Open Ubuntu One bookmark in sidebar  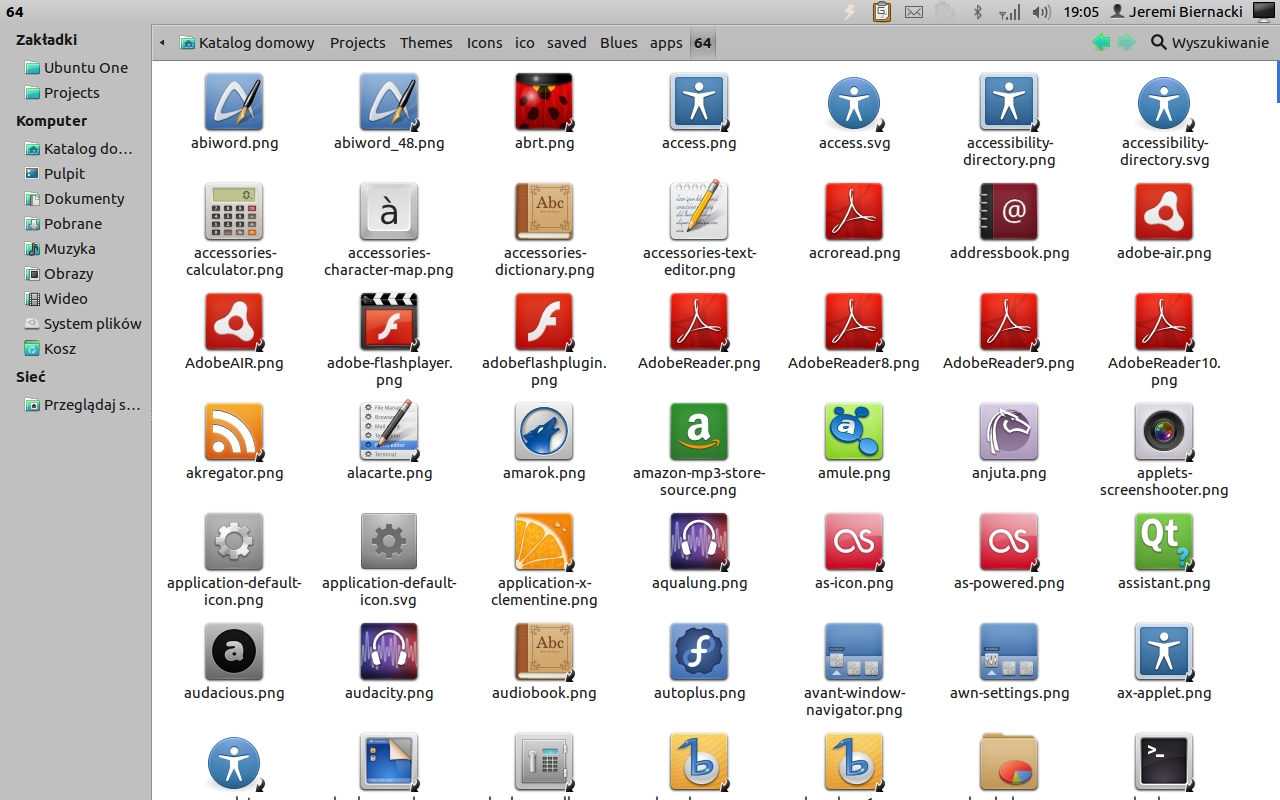click(76, 68)
